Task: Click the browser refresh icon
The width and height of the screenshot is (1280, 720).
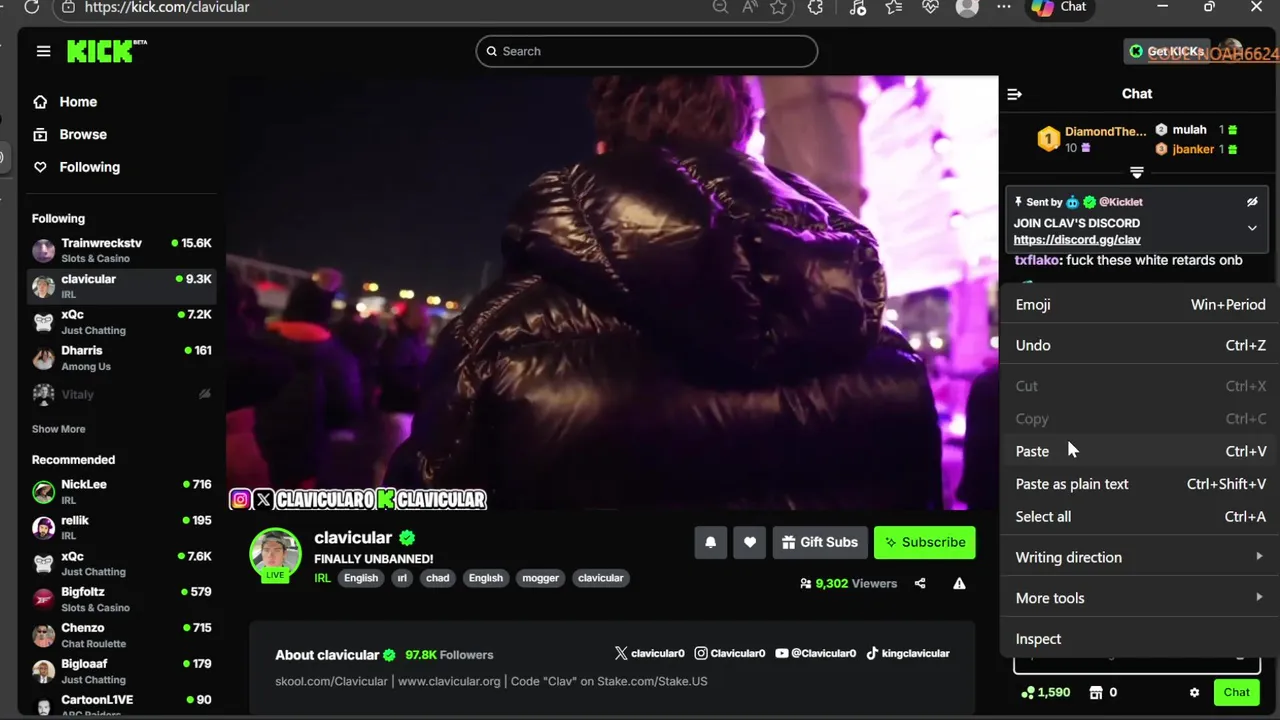Action: click(x=31, y=7)
